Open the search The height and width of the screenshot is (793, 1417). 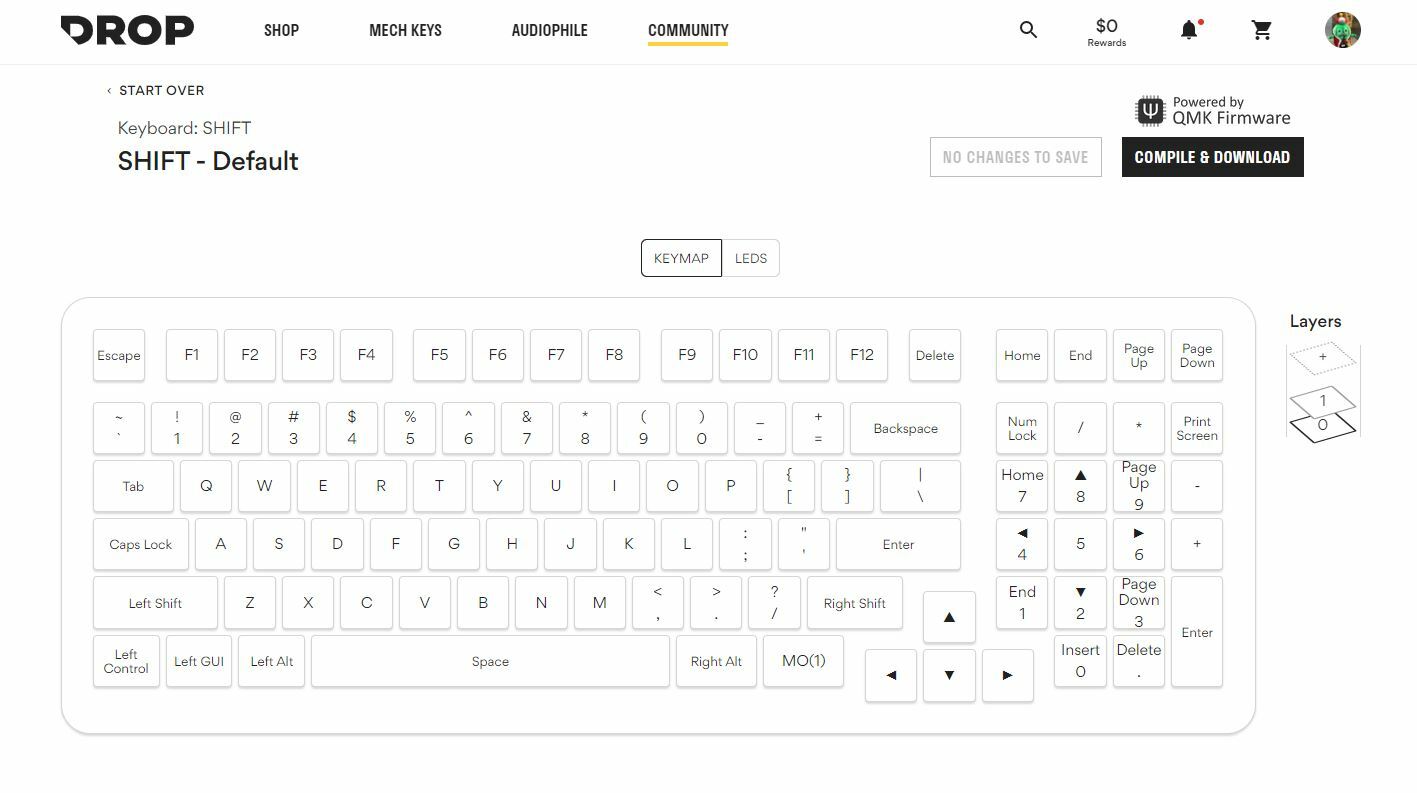point(1028,30)
